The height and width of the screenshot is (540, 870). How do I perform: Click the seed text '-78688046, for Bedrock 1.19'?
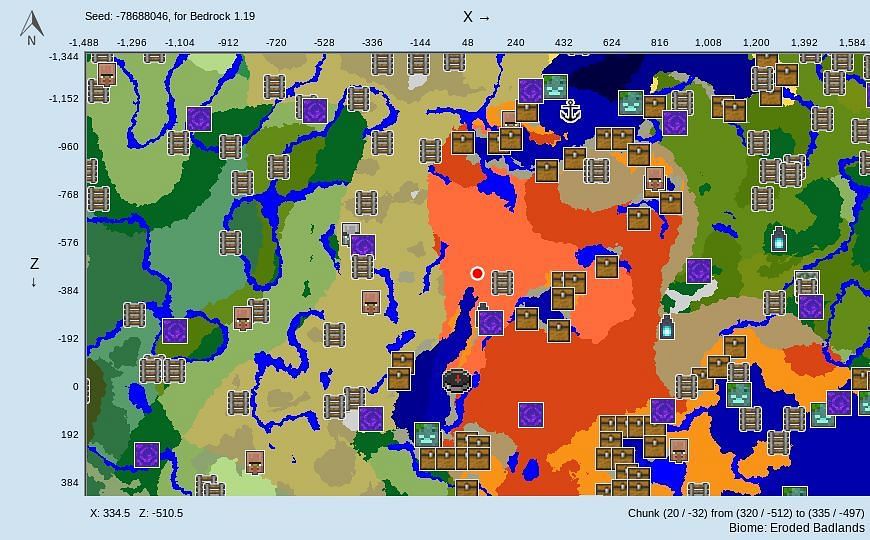pos(184,16)
